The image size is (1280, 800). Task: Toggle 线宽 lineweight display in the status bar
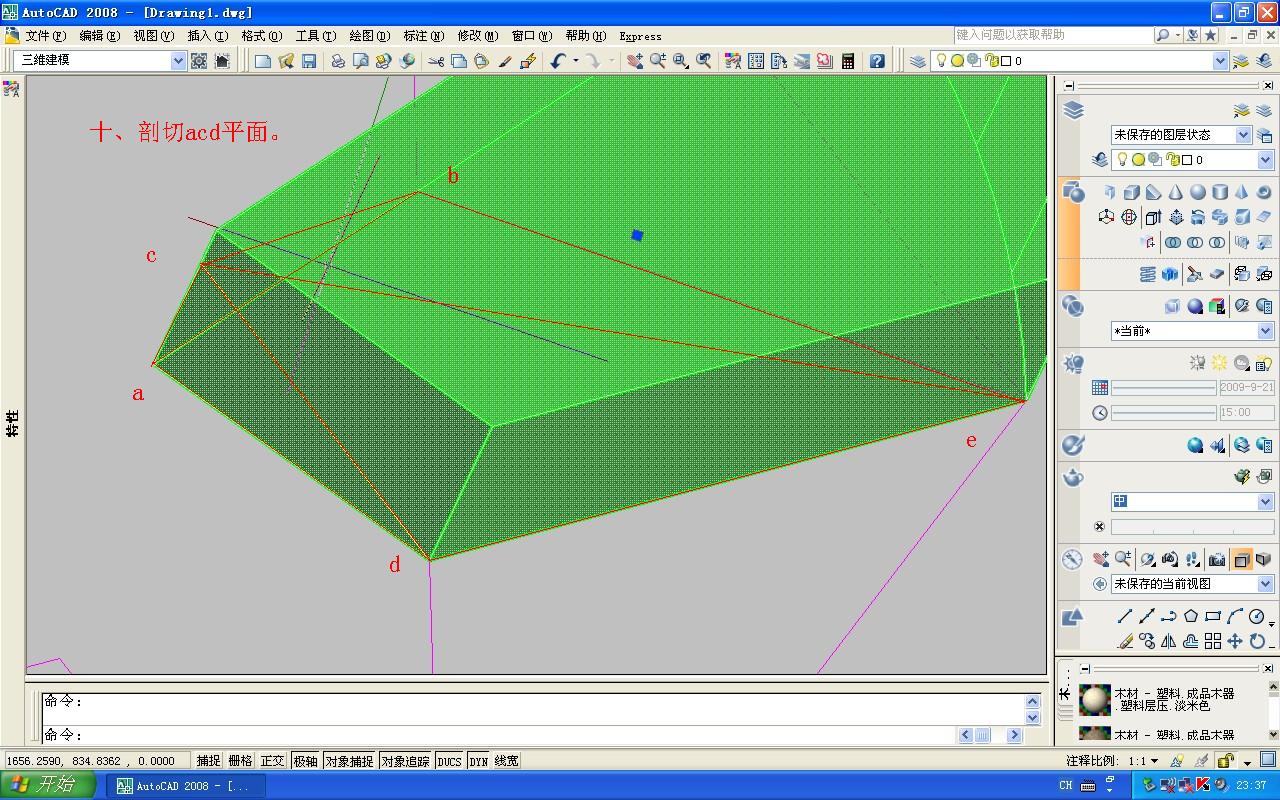point(506,761)
